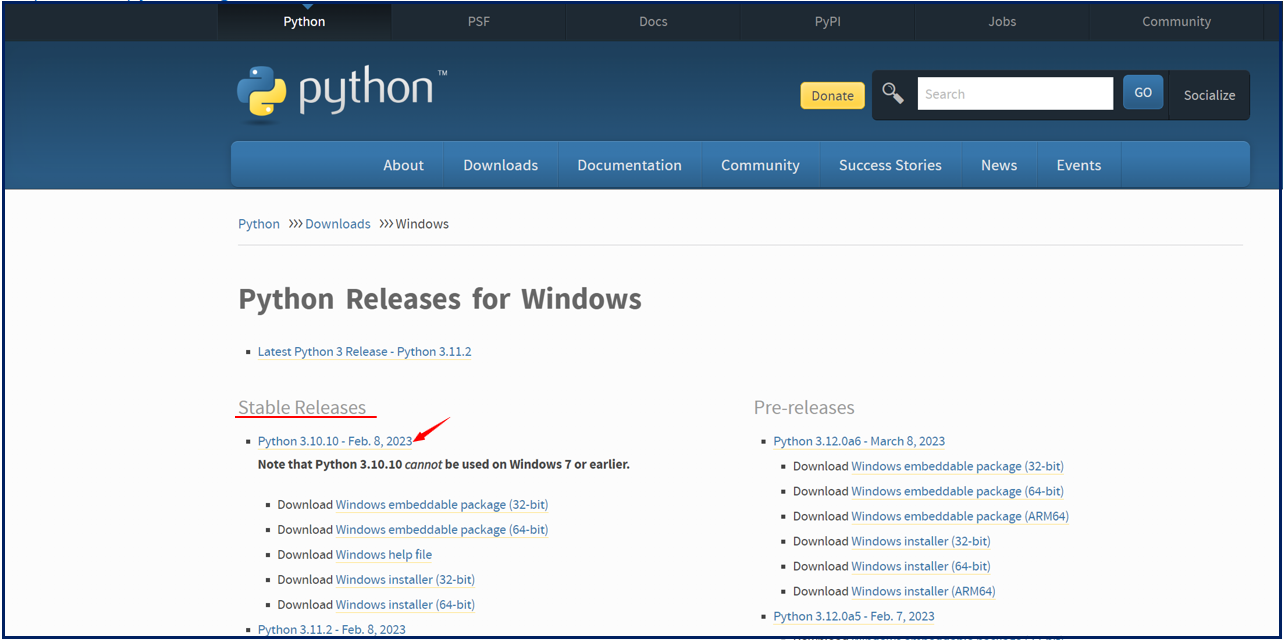Download 3.12.0a6 Windows installer (64-bit)

[921, 567]
